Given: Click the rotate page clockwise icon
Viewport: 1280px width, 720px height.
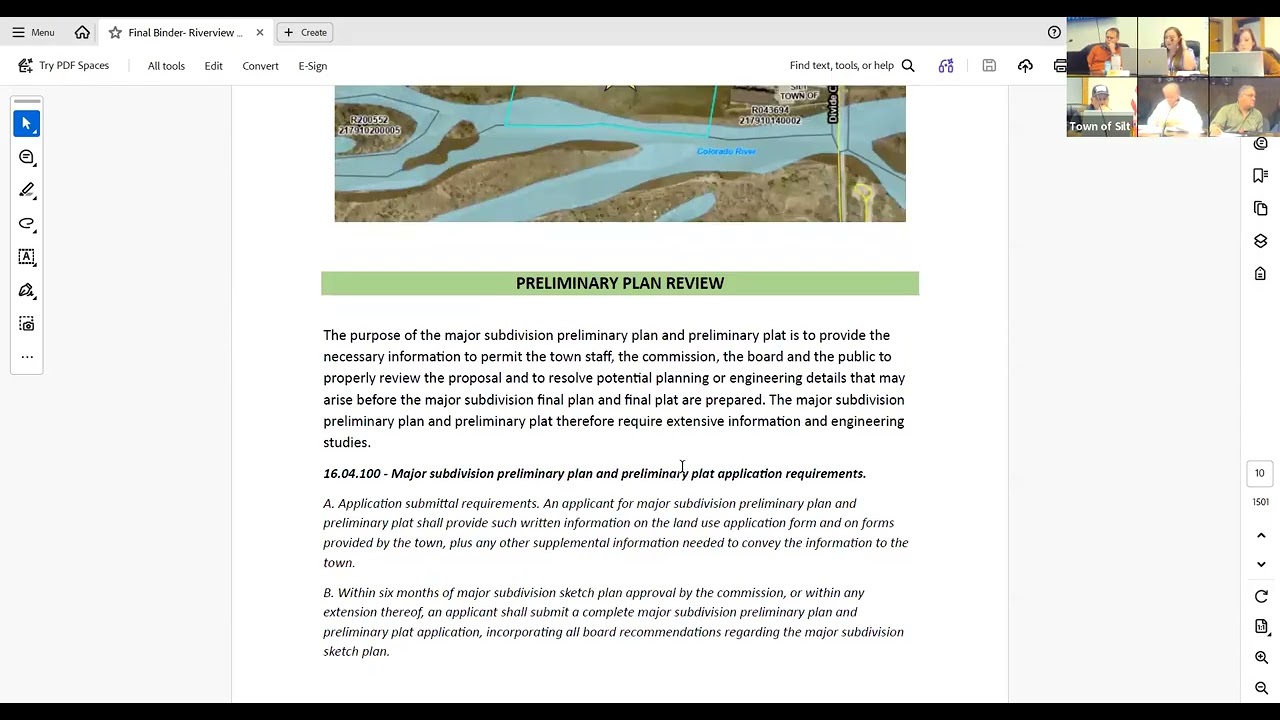Looking at the screenshot, I should [1261, 597].
